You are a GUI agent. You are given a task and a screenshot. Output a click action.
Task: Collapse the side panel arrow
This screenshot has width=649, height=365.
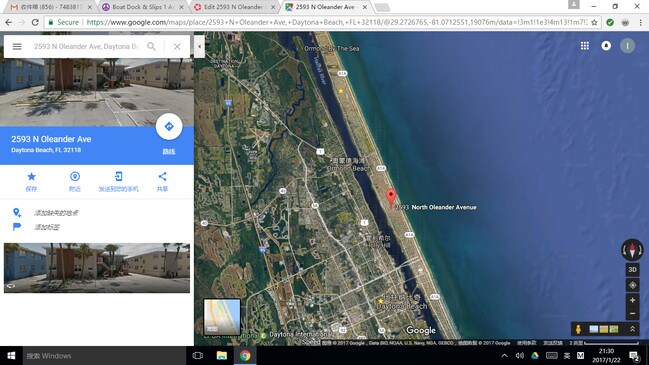199,46
